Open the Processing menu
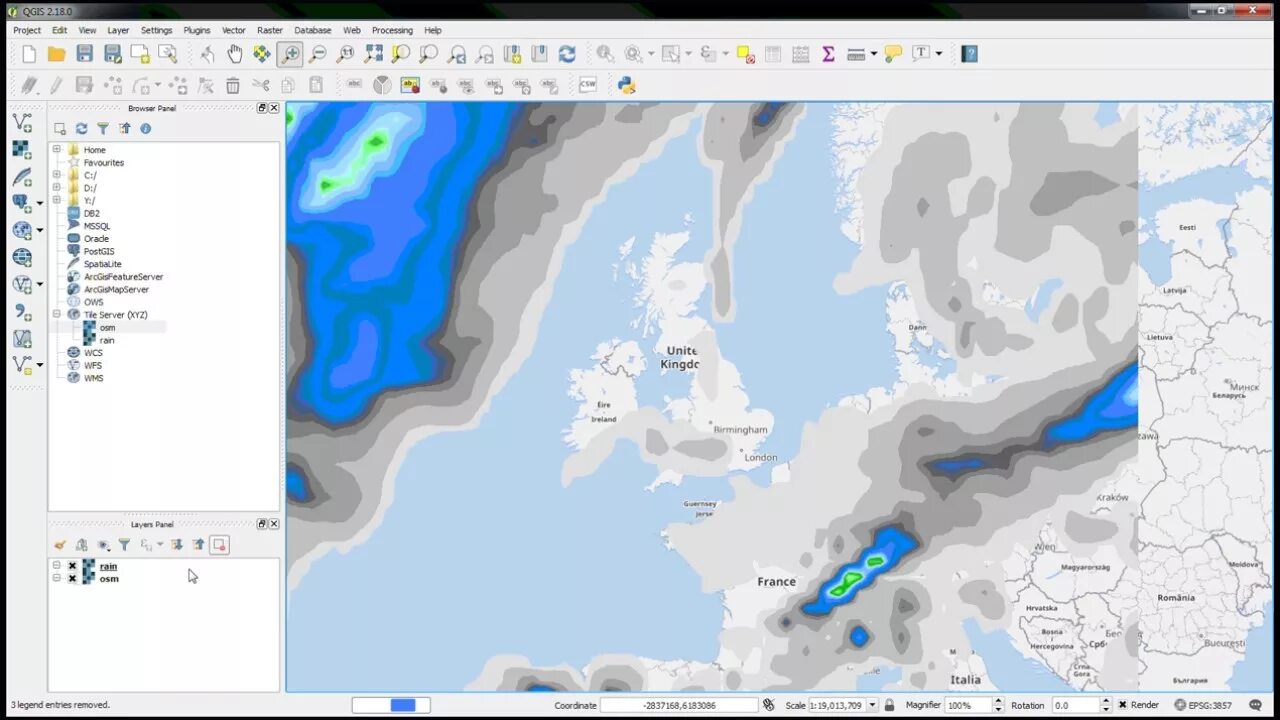 (392, 30)
